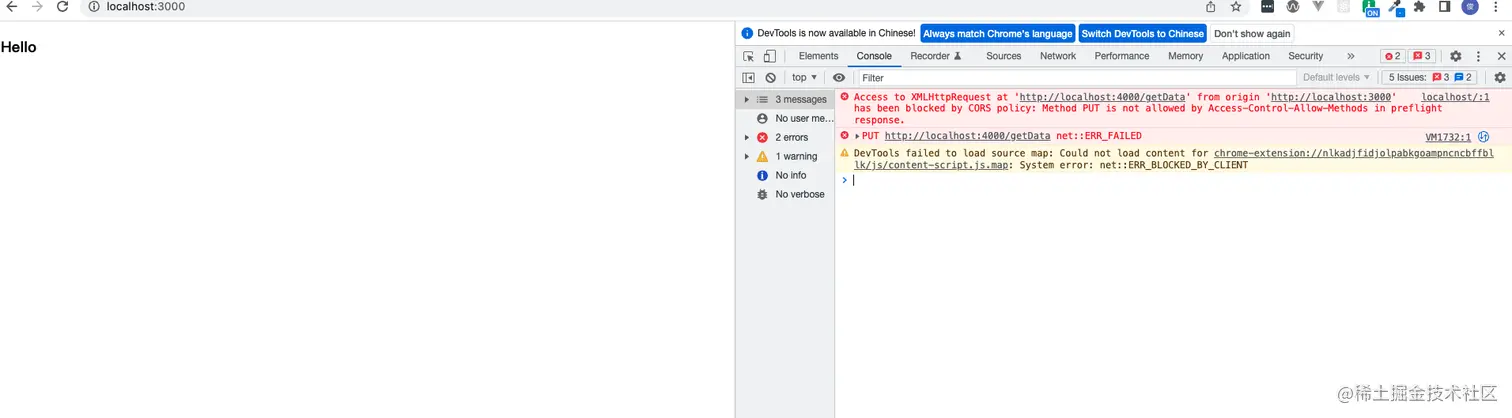Open the Extensions puzzle-piece menu

pos(1419,6)
